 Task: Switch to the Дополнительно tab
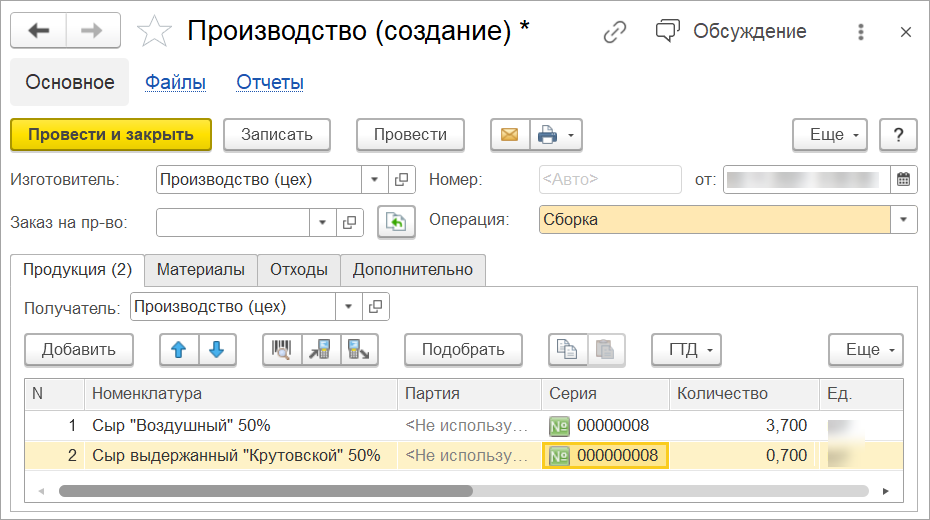[413, 270]
